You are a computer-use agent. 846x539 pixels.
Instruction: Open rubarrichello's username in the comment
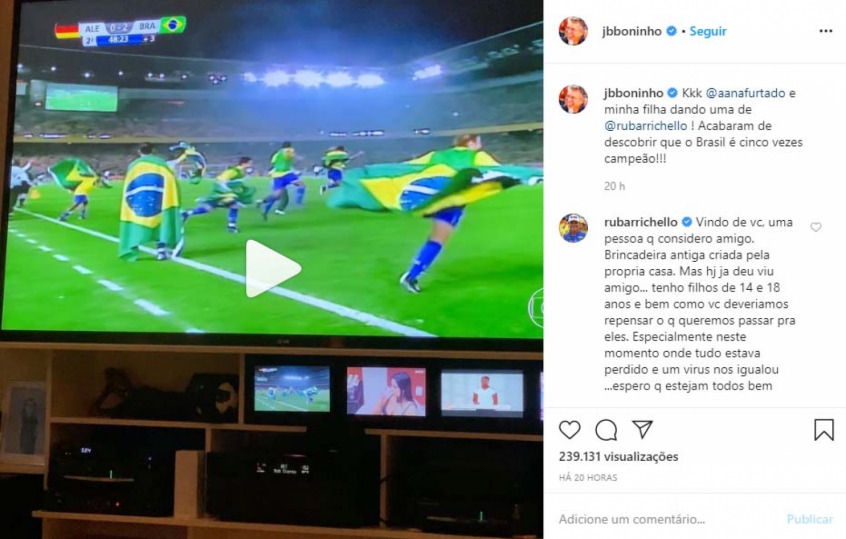[x=640, y=222]
